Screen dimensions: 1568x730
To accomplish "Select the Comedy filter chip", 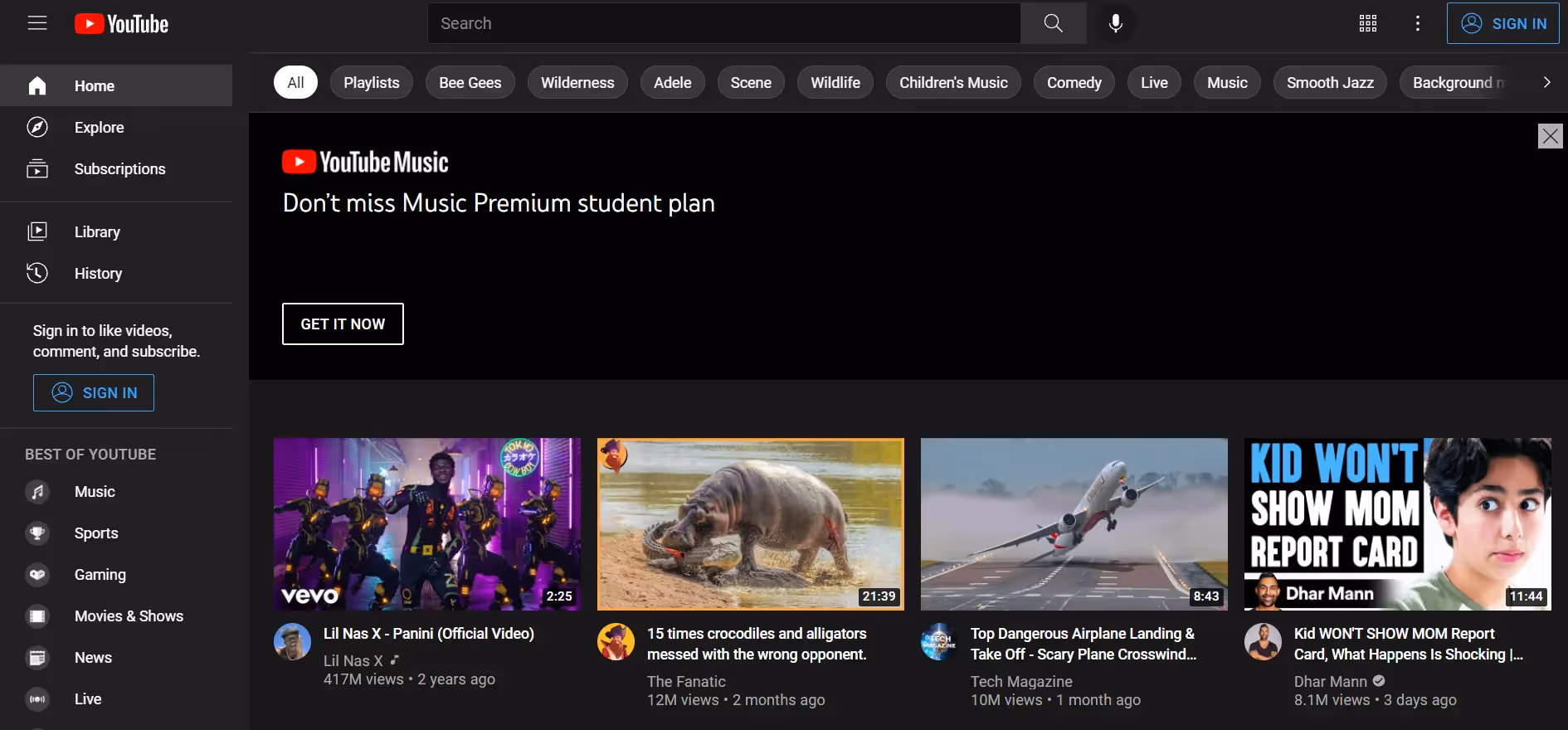I will point(1074,82).
